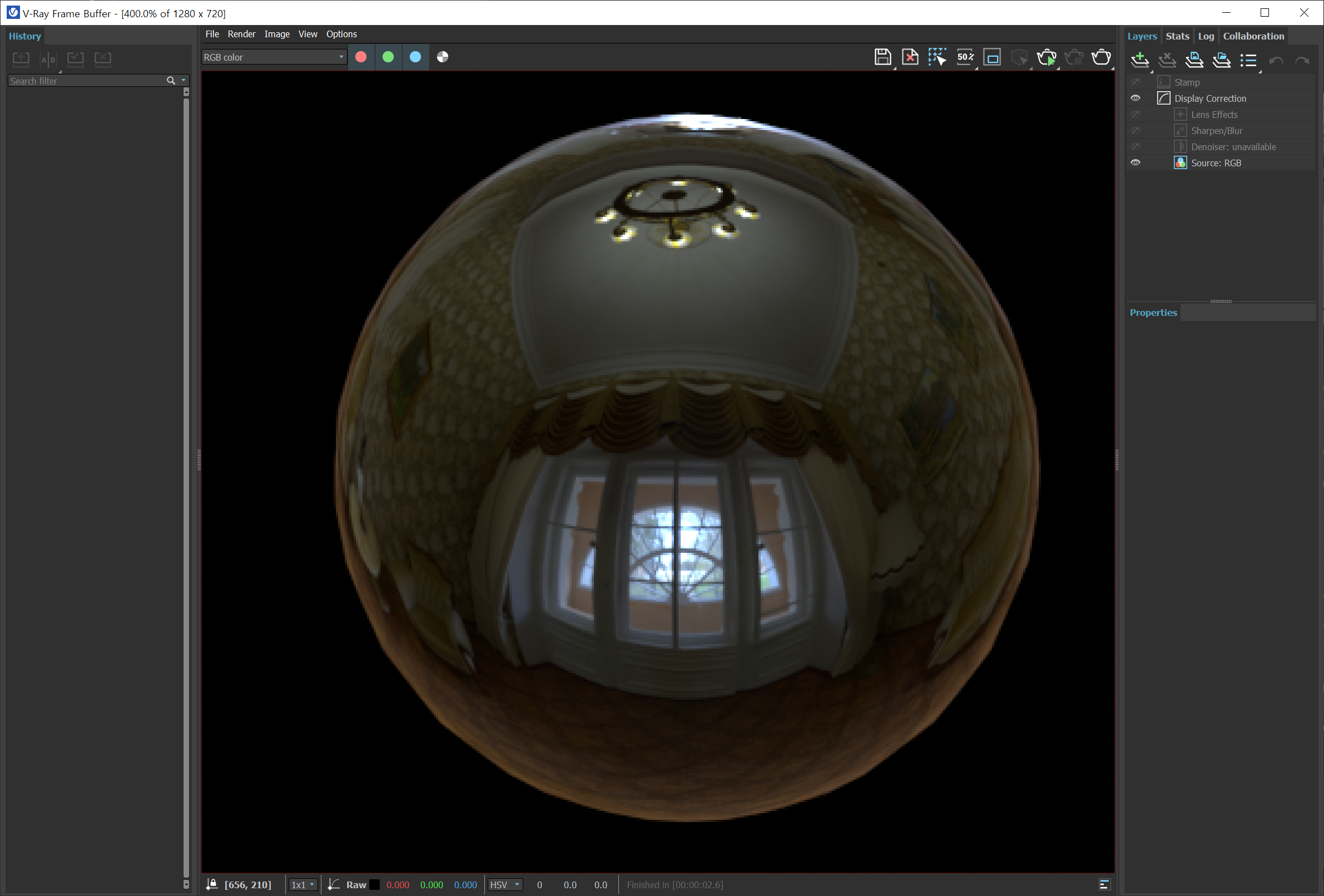
Task: Hide the Source: RGB layer
Action: (x=1135, y=162)
